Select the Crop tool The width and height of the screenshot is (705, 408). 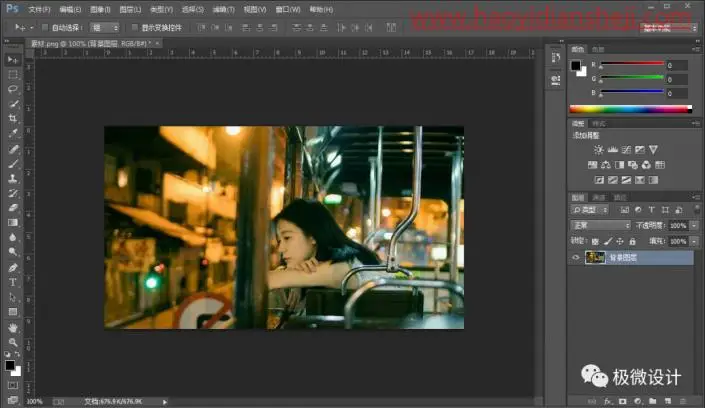pos(13,119)
